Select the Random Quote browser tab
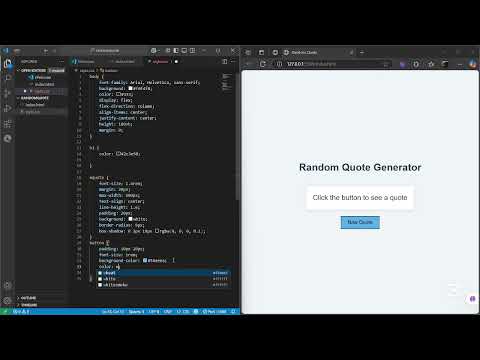 pyautogui.click(x=317, y=52)
